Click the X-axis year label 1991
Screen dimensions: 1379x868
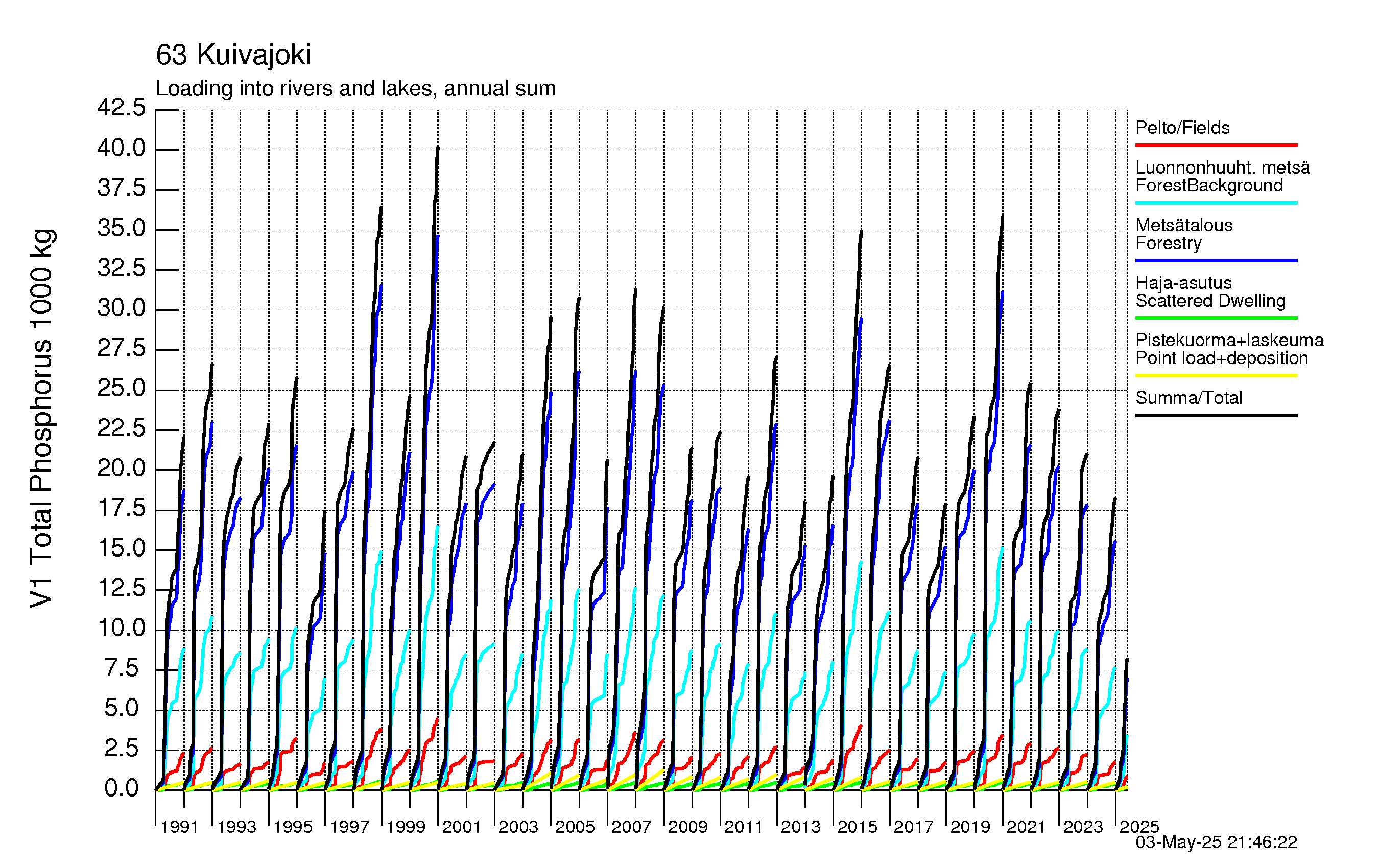[179, 827]
